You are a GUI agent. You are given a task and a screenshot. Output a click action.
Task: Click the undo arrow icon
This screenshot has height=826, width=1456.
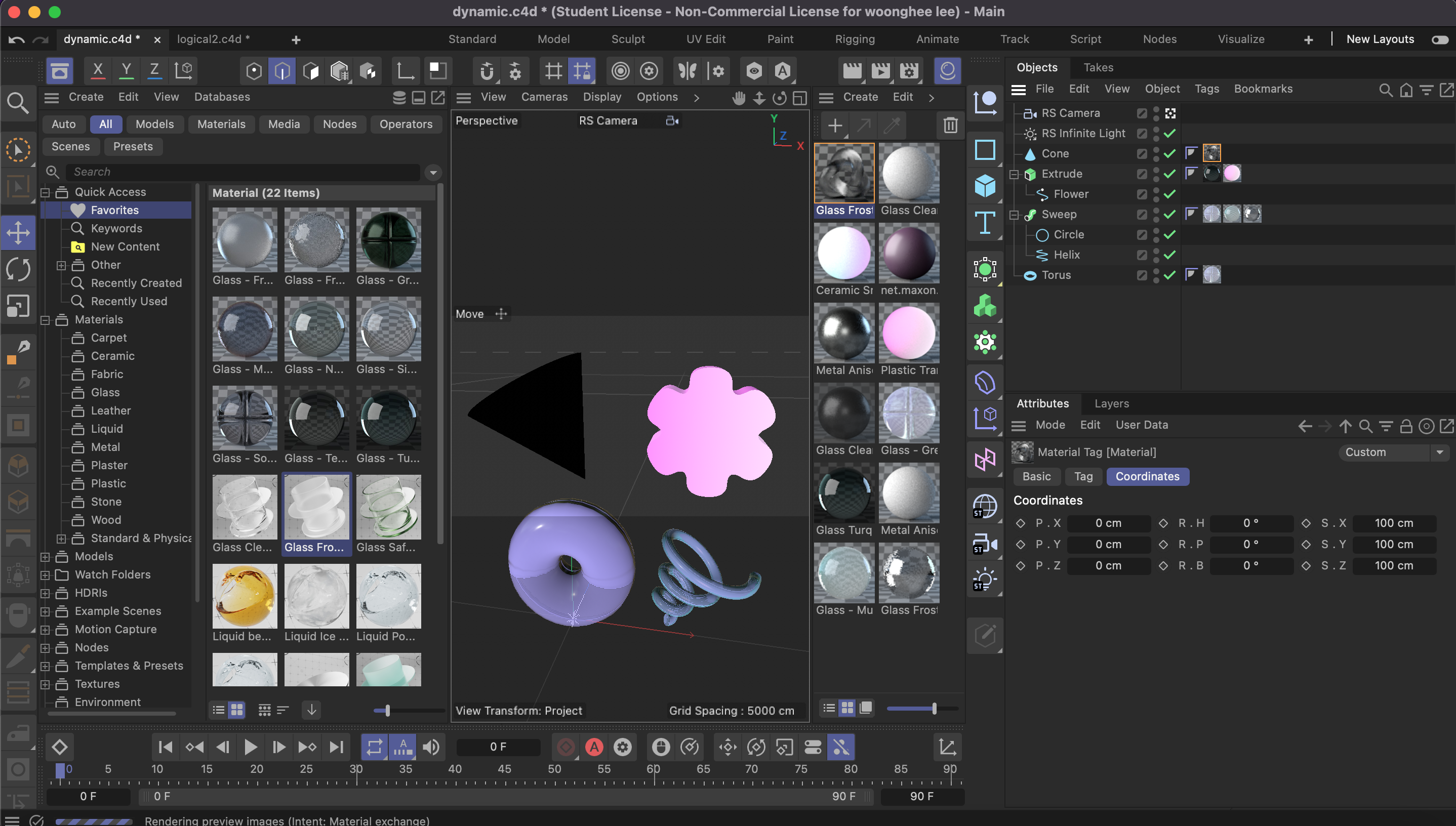[x=17, y=39]
